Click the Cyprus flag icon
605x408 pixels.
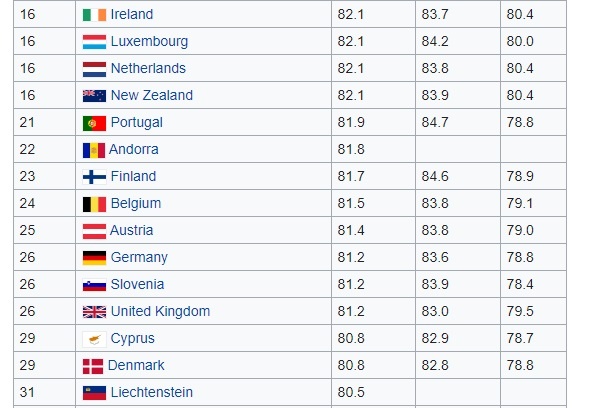tap(94, 339)
